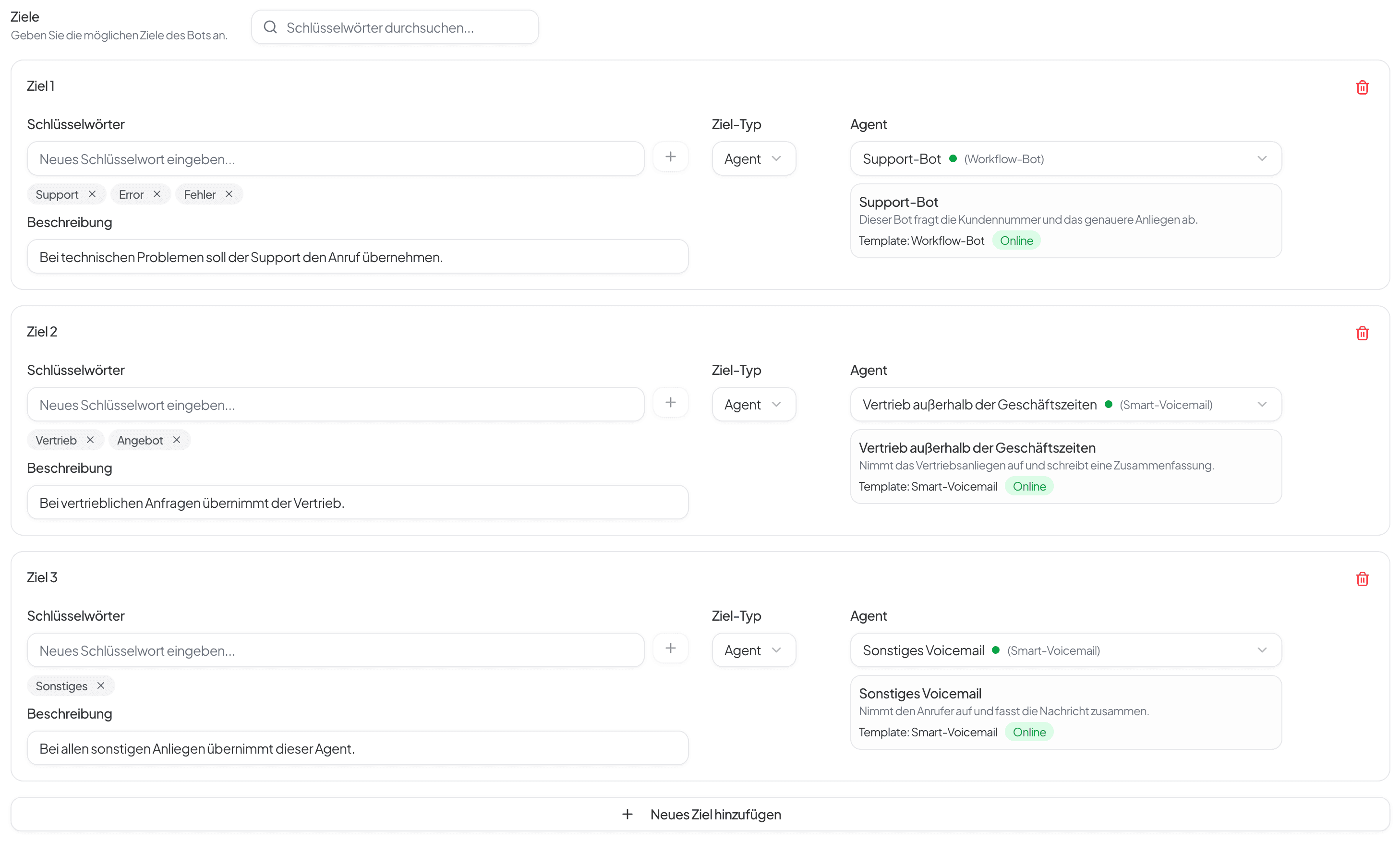Remove the Support keyword tag
Image resolution: width=1400 pixels, height=841 pixels.
pyautogui.click(x=92, y=194)
